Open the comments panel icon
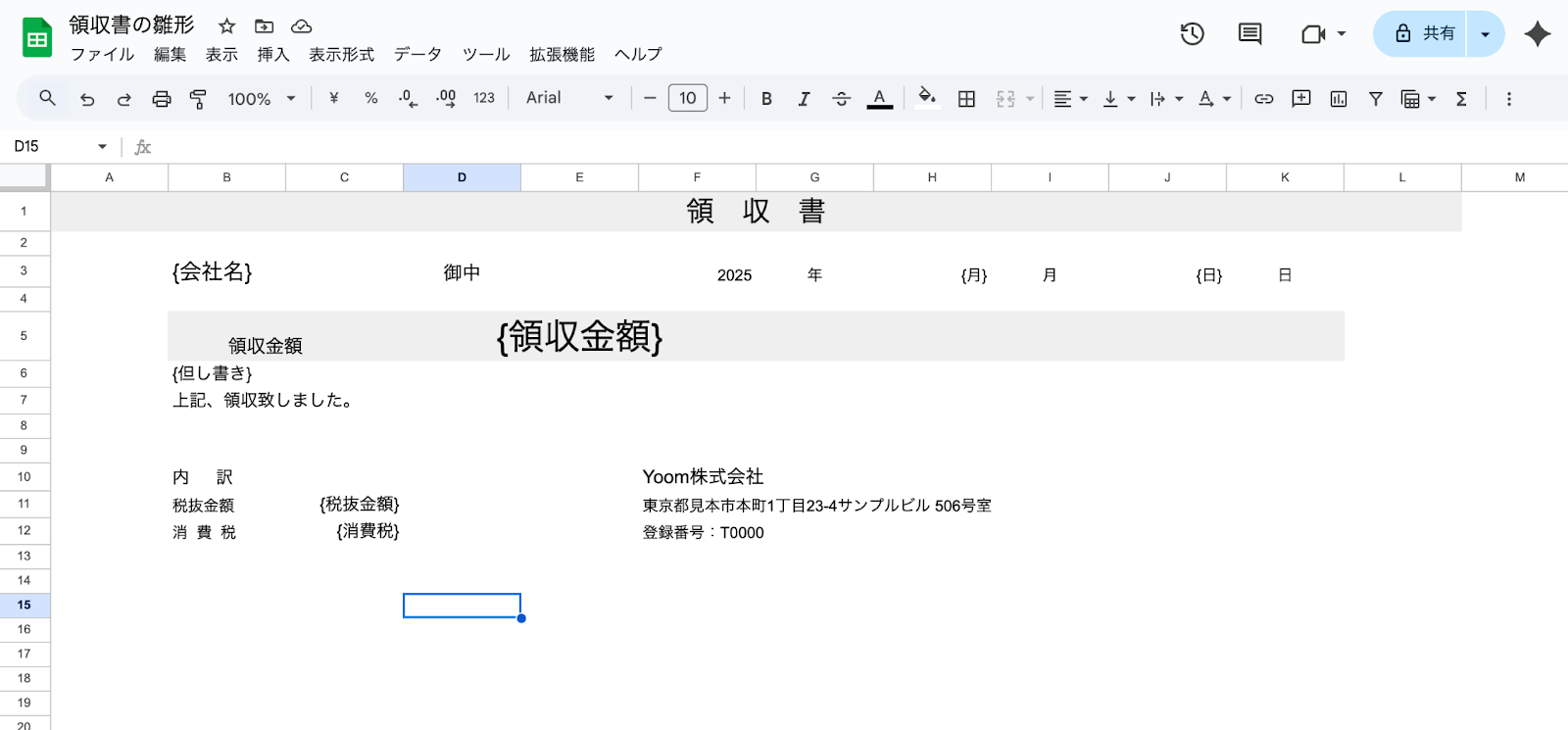 pos(1249,33)
